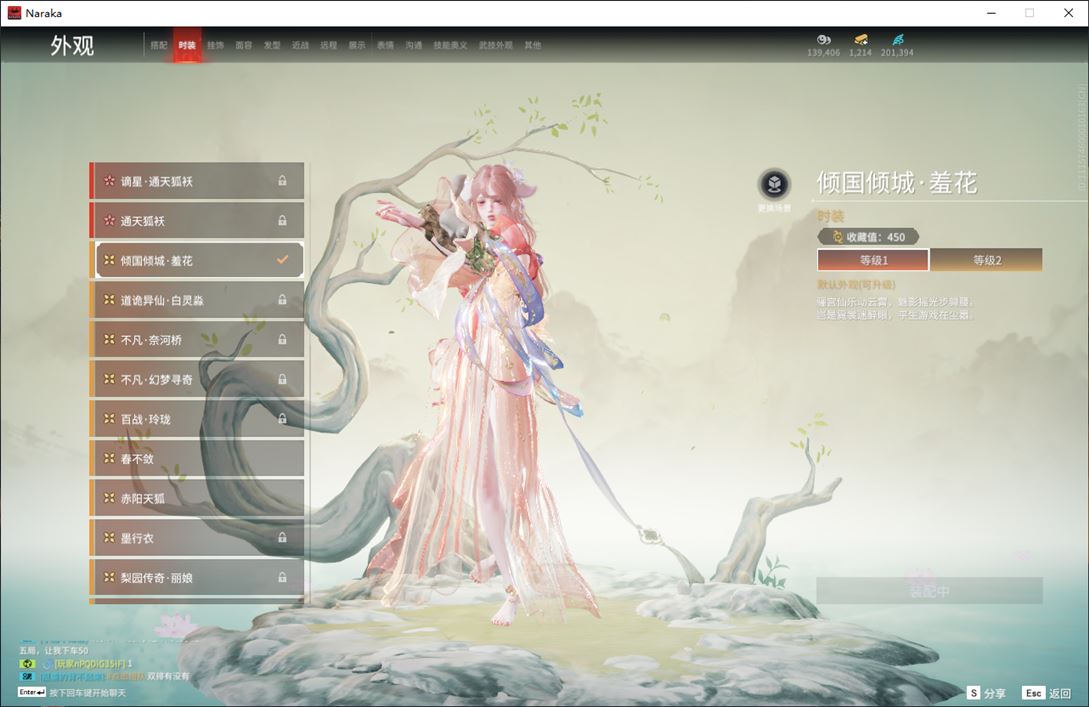The image size is (1089, 707).
Task: Click the 收藏值: 450 badge
Action: (x=868, y=237)
